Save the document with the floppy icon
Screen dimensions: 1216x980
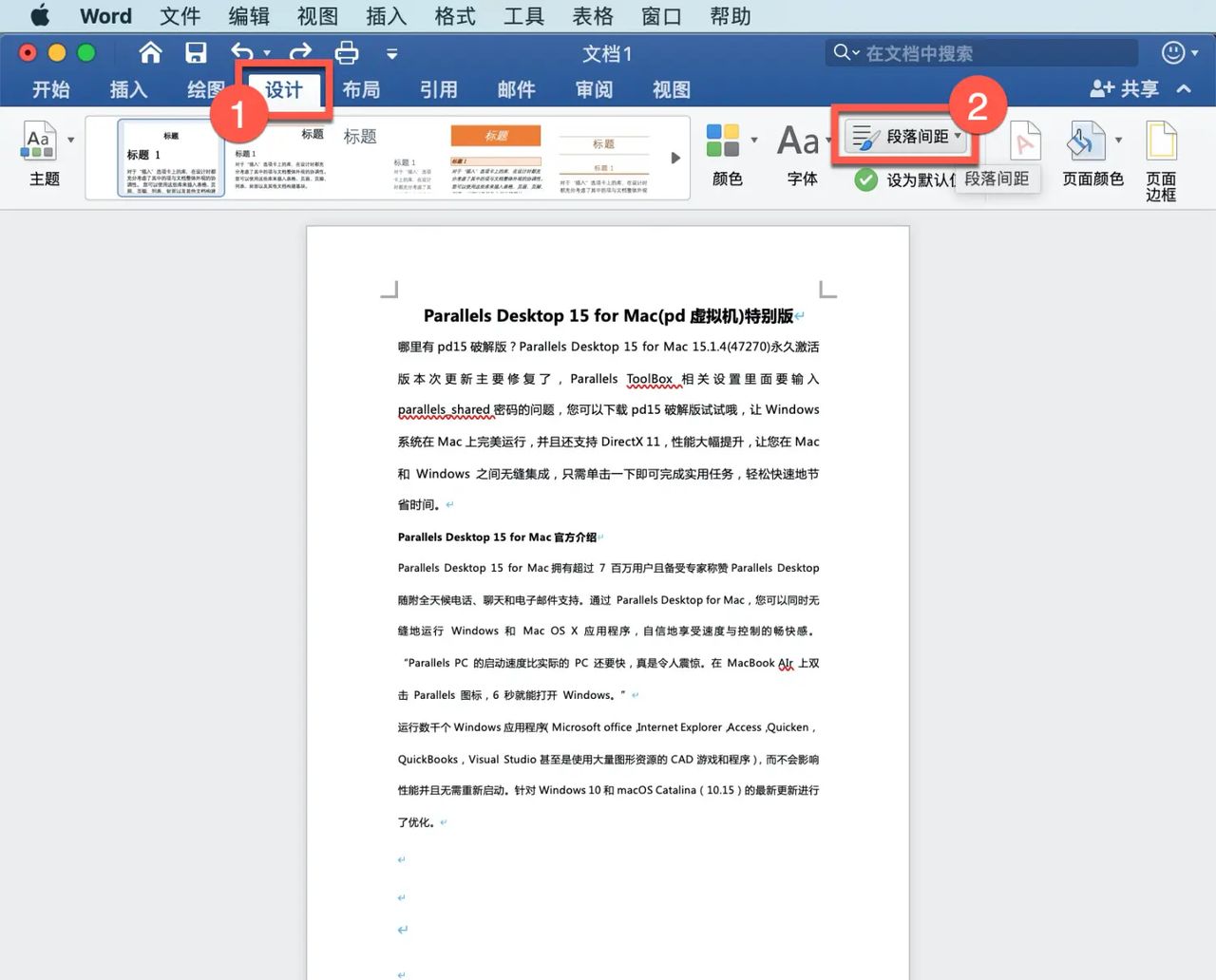tap(196, 52)
